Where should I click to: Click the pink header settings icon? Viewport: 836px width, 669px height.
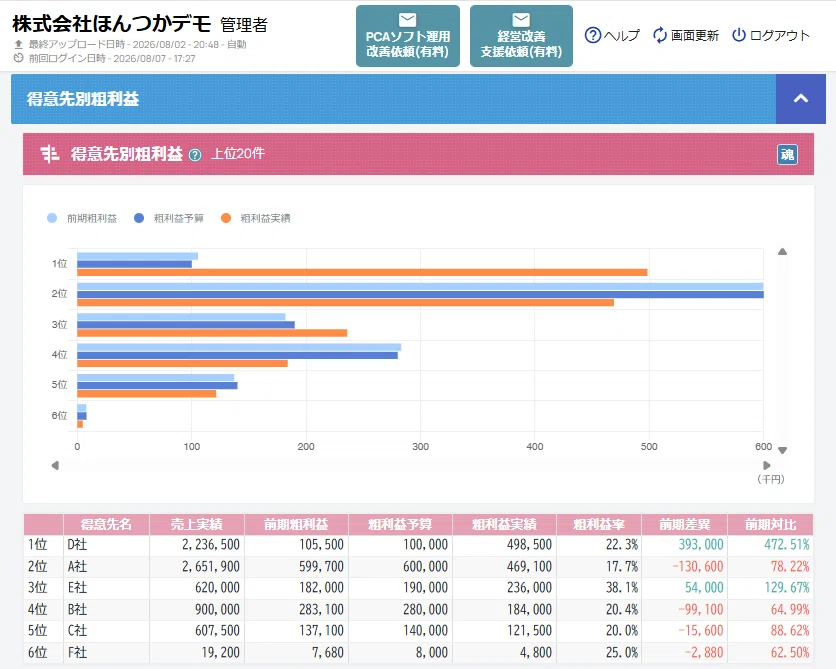[x=50, y=154]
